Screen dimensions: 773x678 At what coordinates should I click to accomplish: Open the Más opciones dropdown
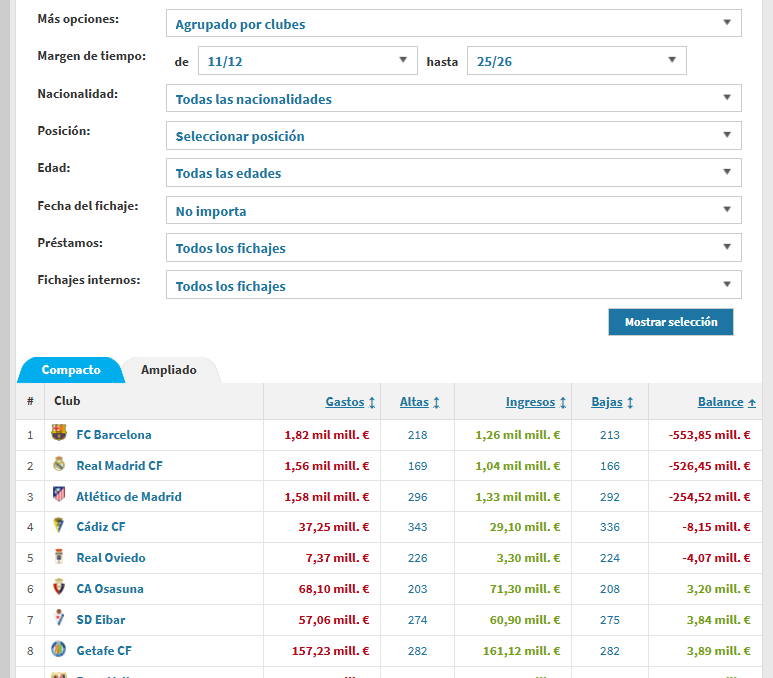(x=454, y=23)
